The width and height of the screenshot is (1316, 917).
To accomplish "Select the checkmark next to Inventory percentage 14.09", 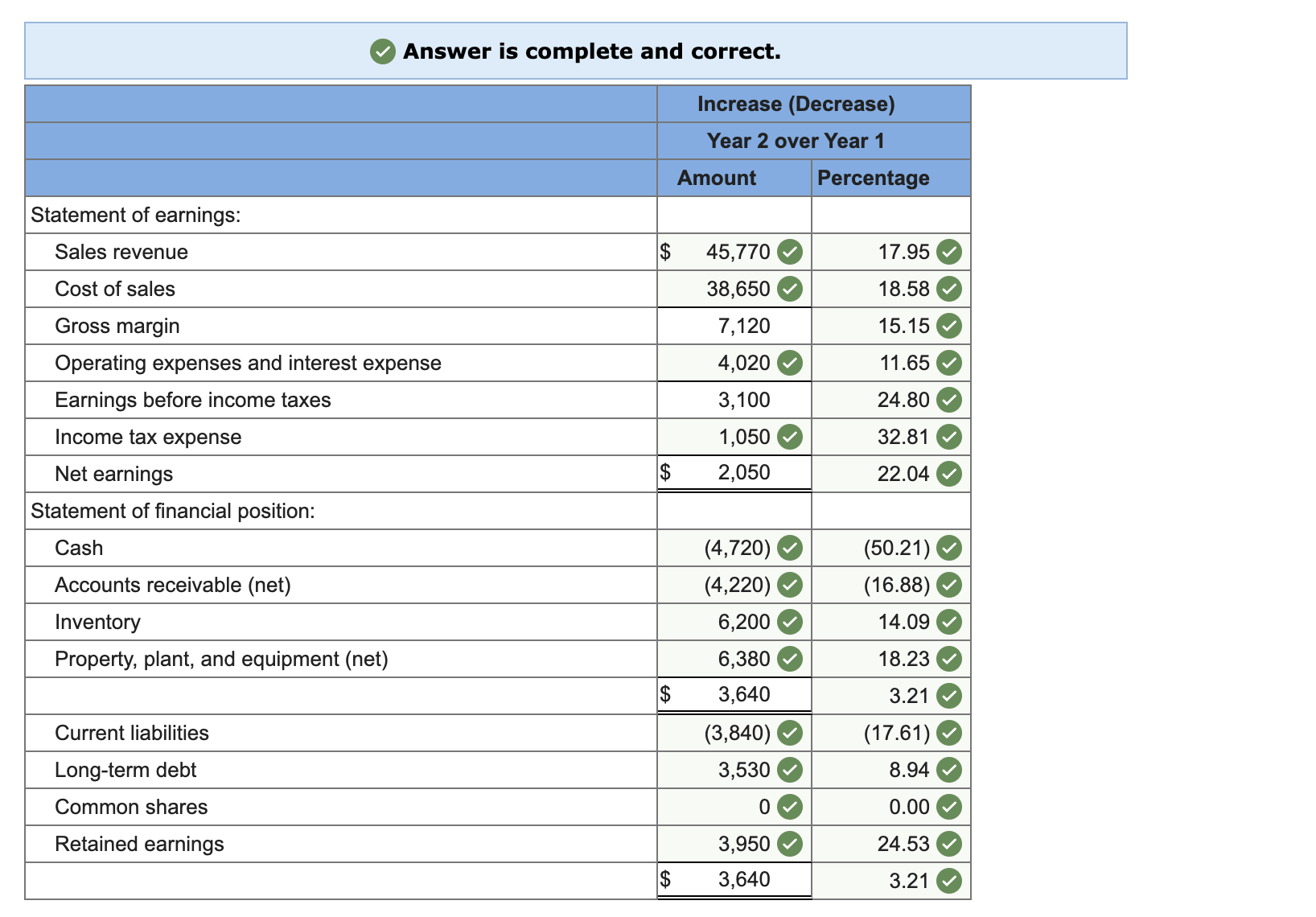I will [950, 622].
